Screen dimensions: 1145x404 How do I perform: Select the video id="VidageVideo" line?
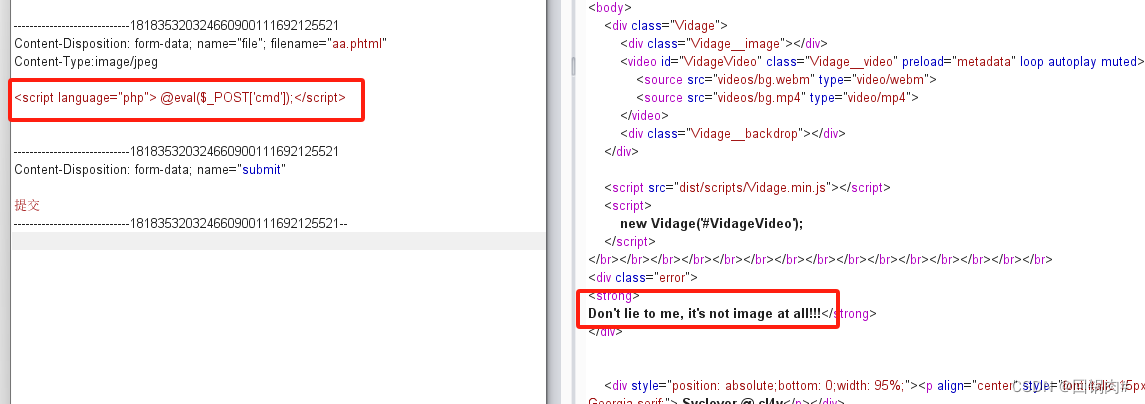tap(881, 61)
